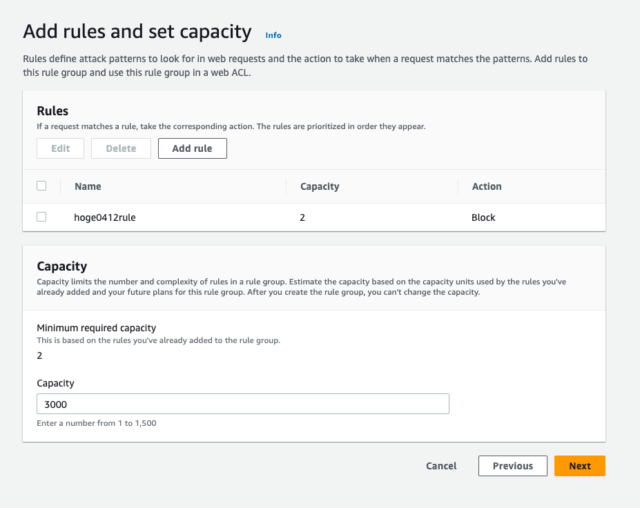Click the Delete button in Rules
Screen dimensions: 640x508
pyautogui.click(x=121, y=149)
